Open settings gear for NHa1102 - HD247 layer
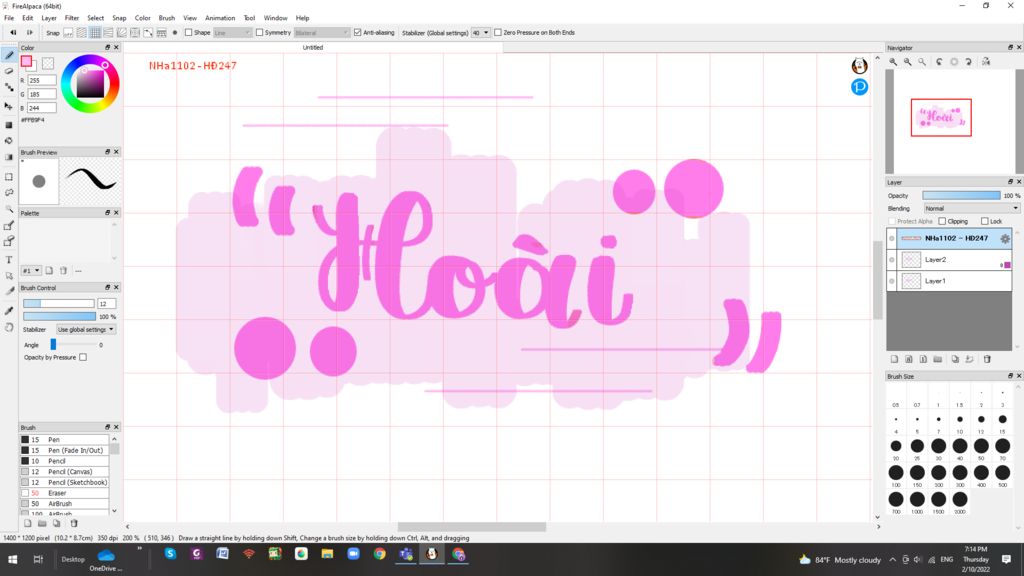 pyautogui.click(x=1004, y=239)
